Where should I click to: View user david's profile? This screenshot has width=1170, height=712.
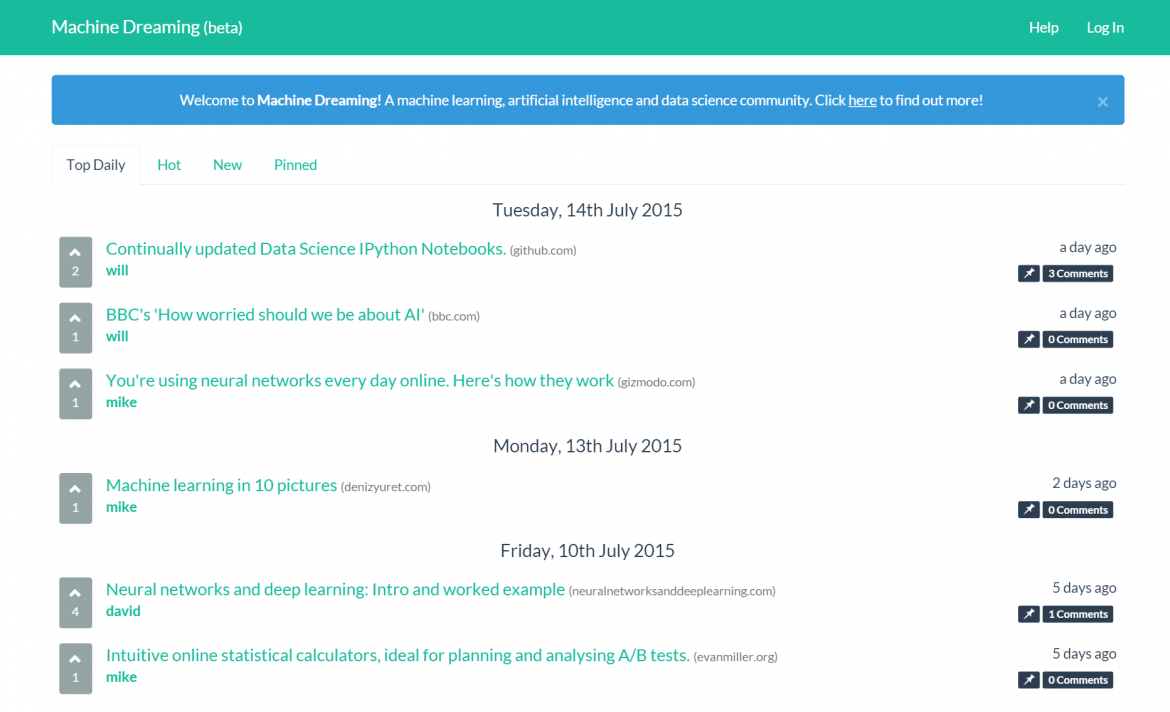(x=123, y=611)
